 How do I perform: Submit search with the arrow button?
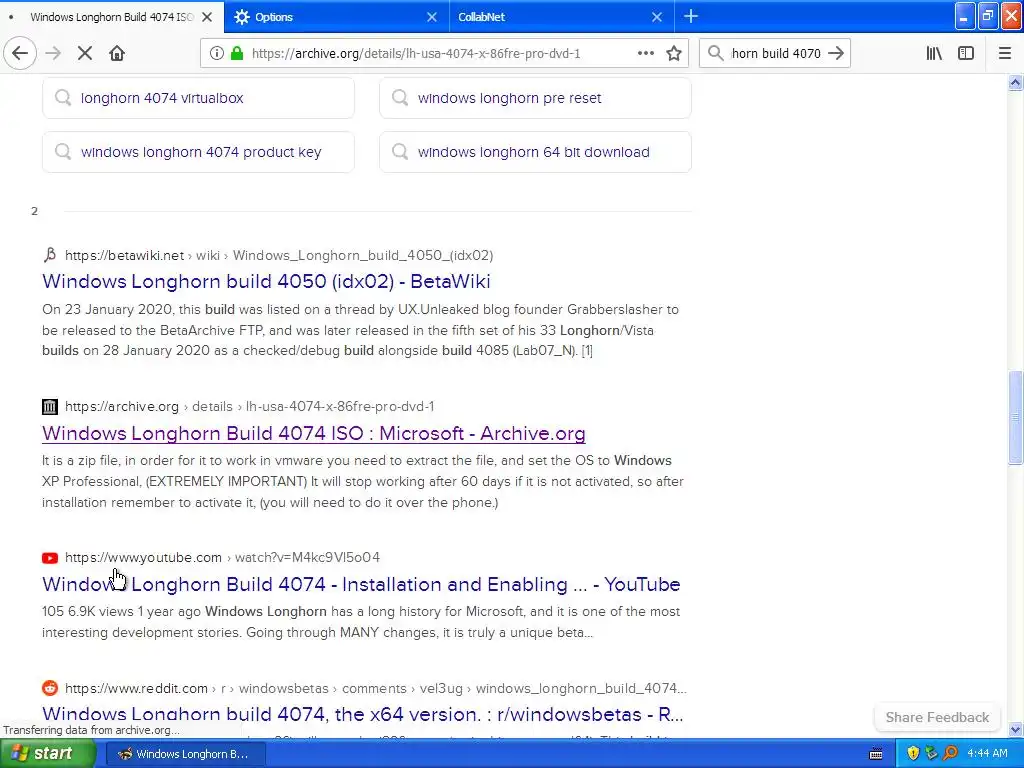click(x=836, y=53)
